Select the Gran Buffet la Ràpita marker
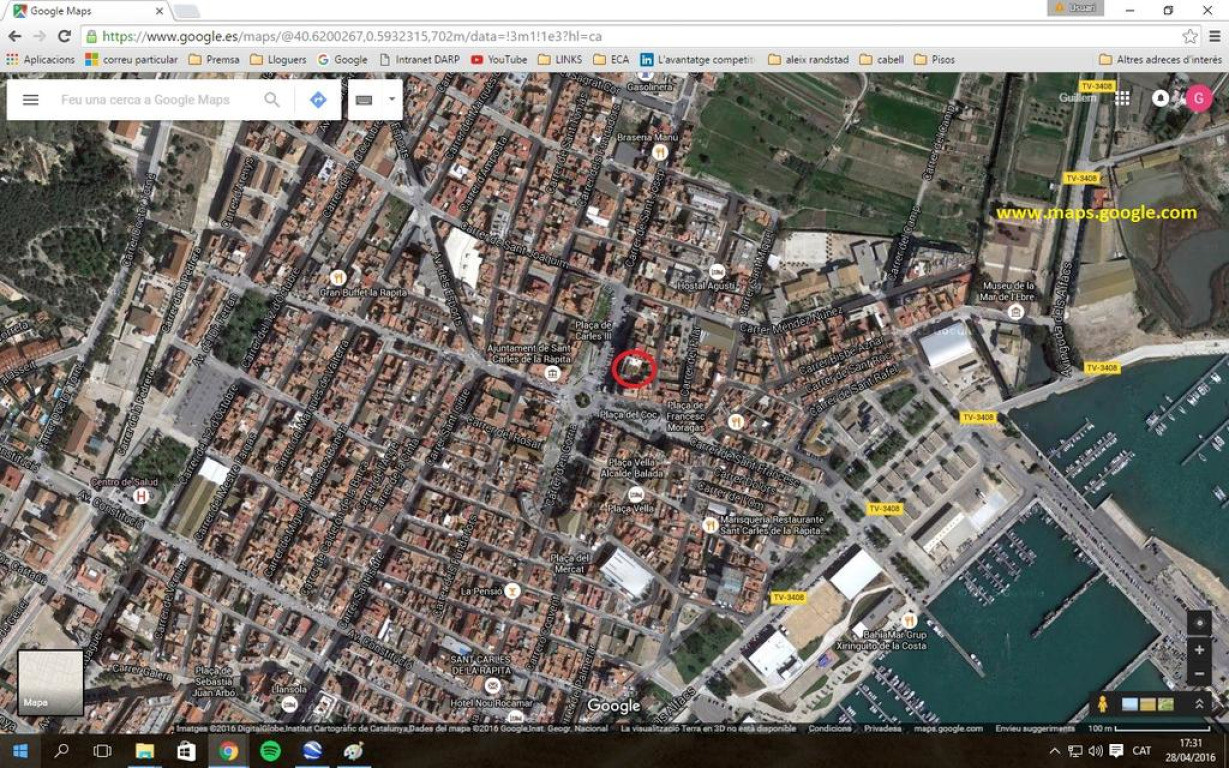The height and width of the screenshot is (768, 1229). click(x=338, y=277)
